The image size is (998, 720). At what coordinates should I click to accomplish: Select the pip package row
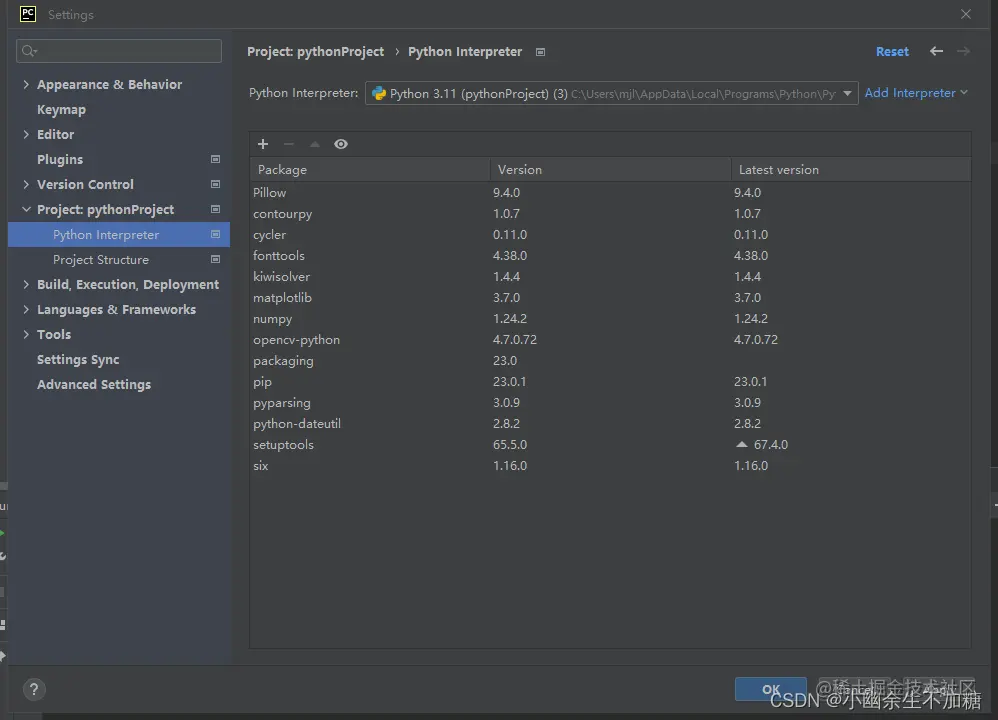coord(610,381)
